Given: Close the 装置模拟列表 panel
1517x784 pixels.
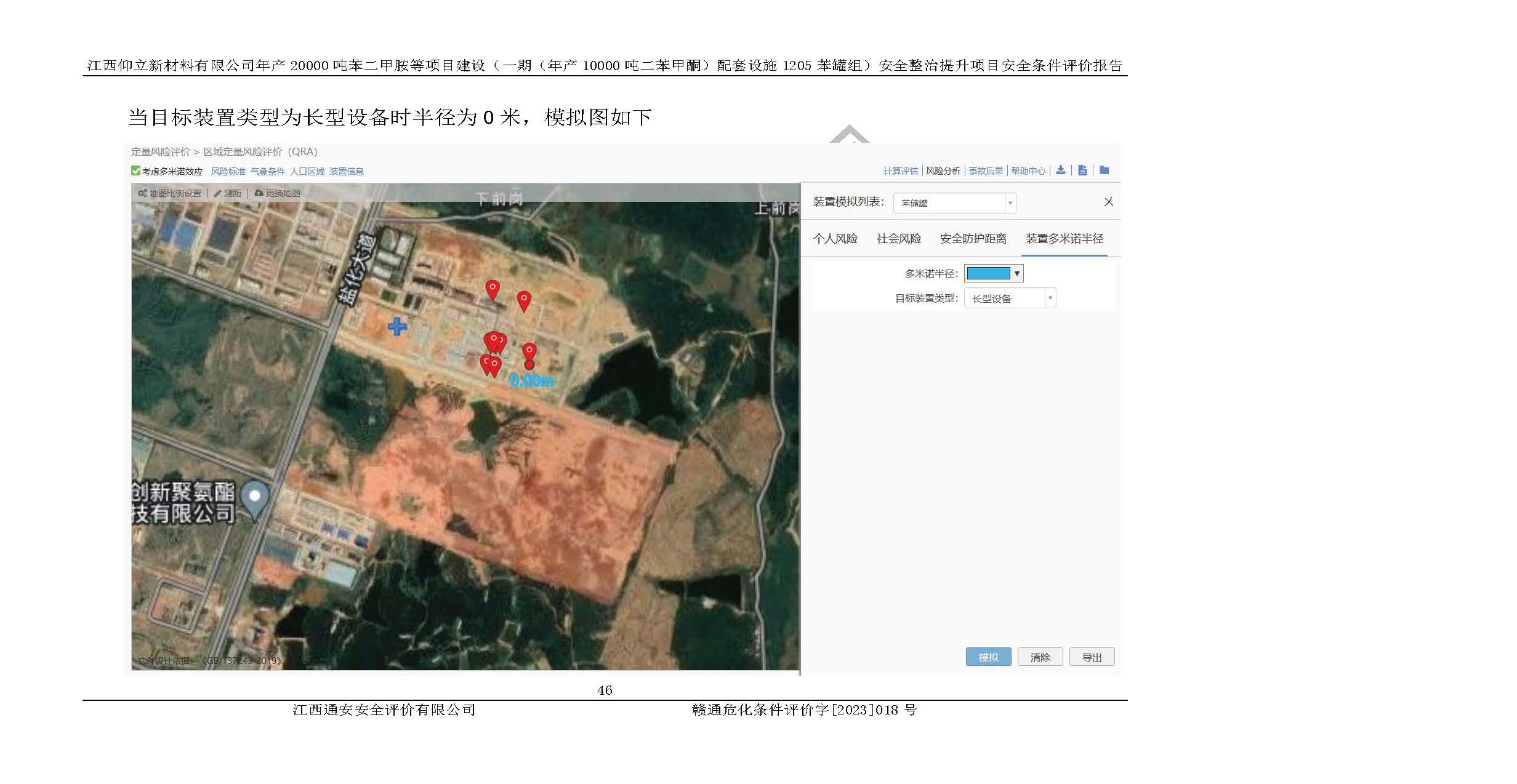Looking at the screenshot, I should pyautogui.click(x=1108, y=202).
